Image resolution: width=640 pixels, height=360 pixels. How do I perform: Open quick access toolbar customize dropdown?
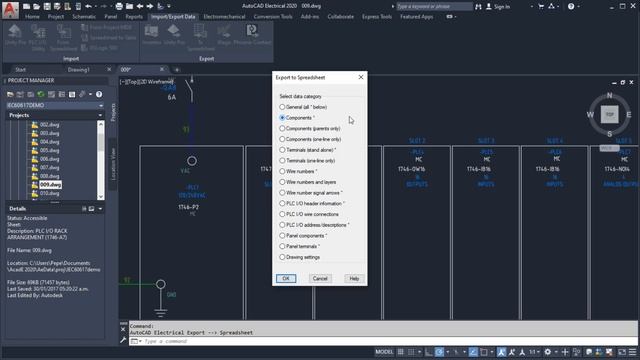click(169, 6)
